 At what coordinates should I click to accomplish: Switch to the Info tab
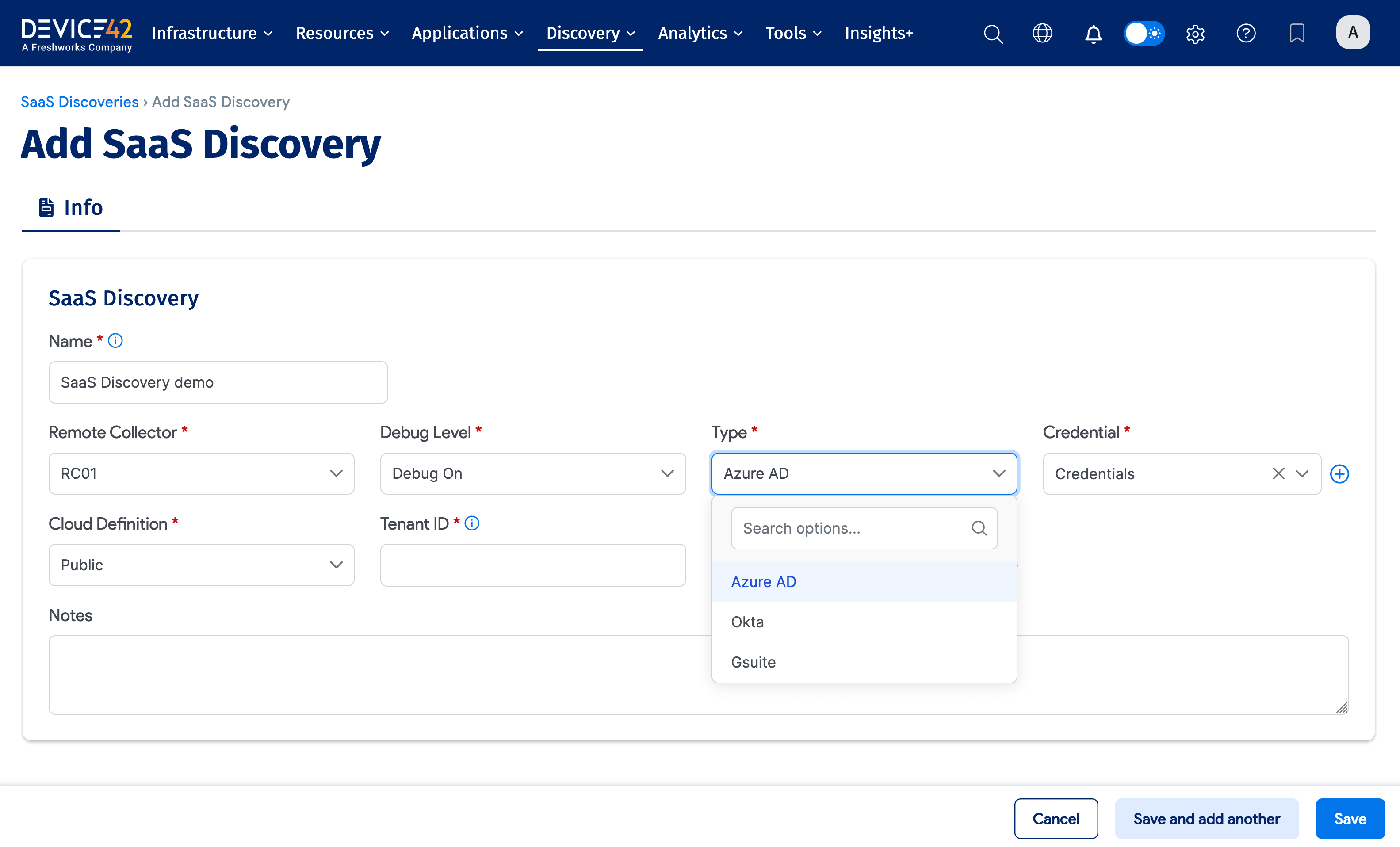[70, 207]
